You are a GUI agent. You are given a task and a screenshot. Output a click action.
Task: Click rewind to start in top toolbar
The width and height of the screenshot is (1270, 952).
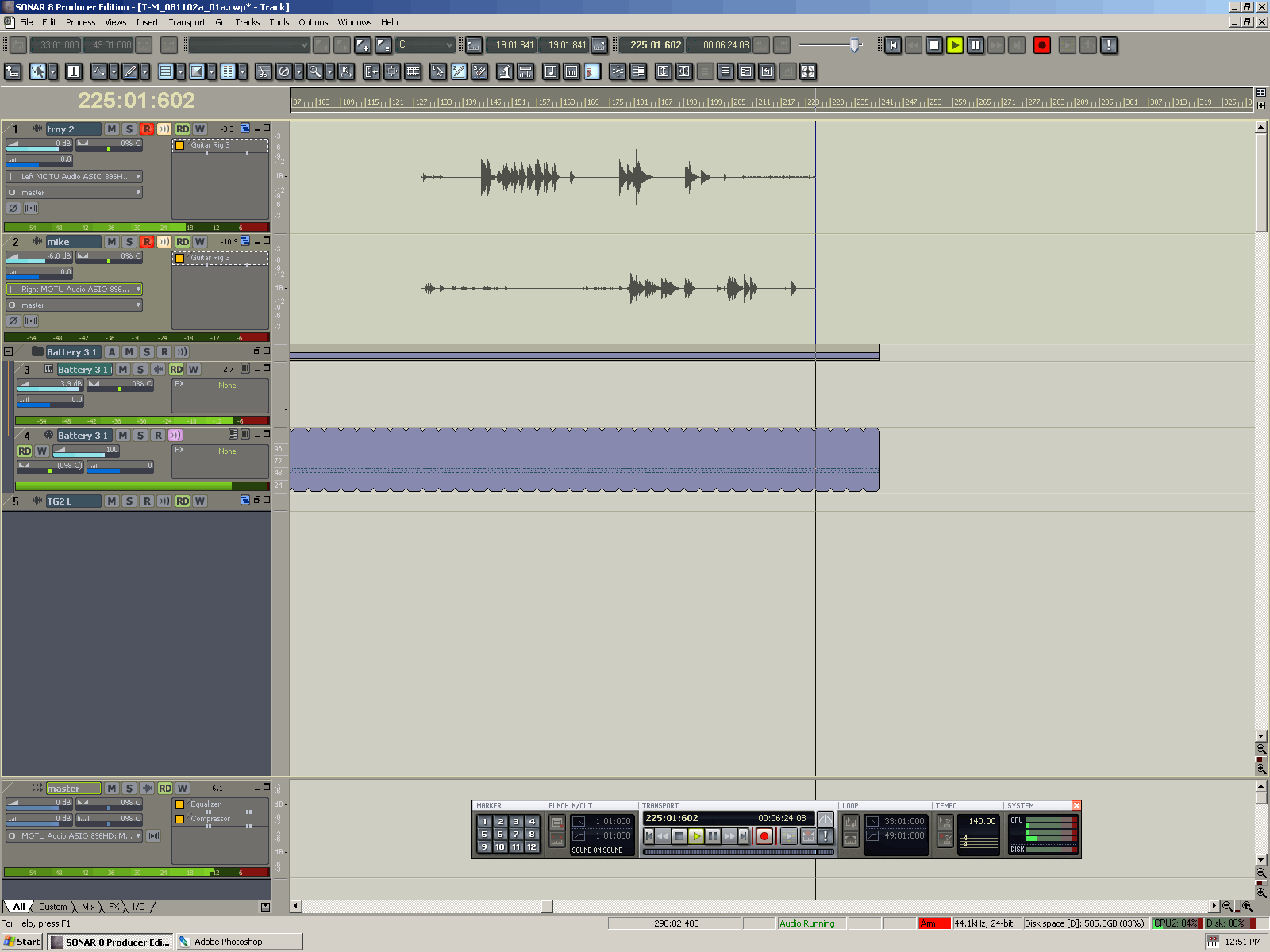[893, 45]
